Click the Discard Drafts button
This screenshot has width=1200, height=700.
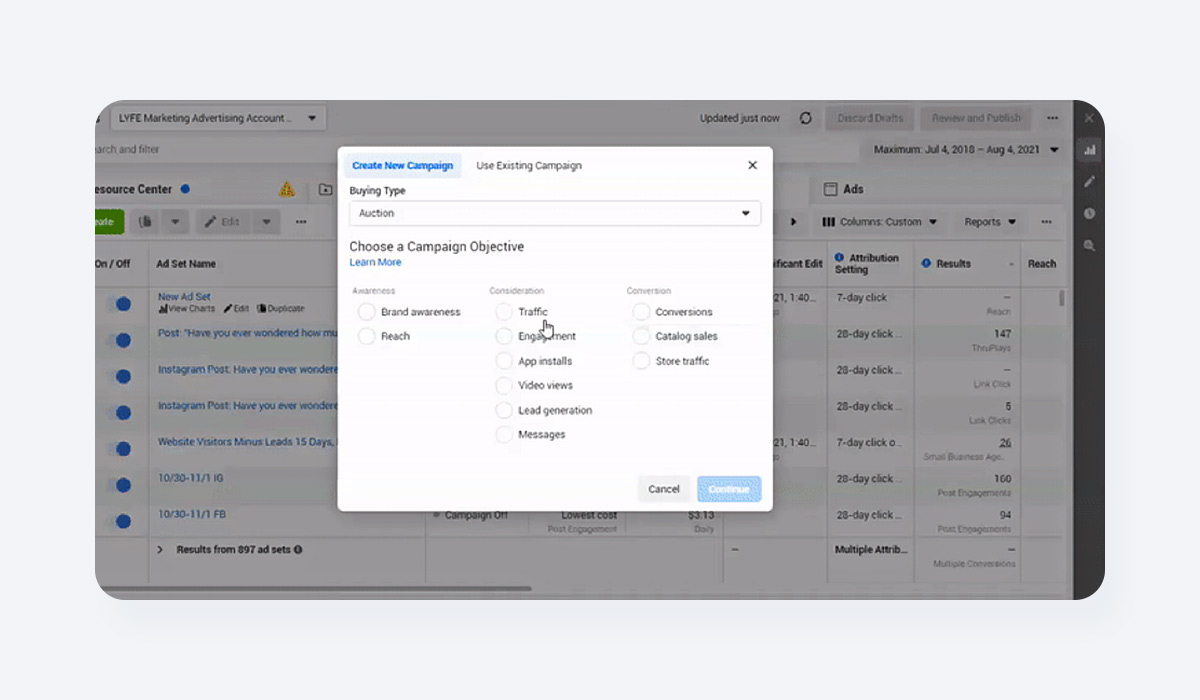pyautogui.click(x=870, y=118)
